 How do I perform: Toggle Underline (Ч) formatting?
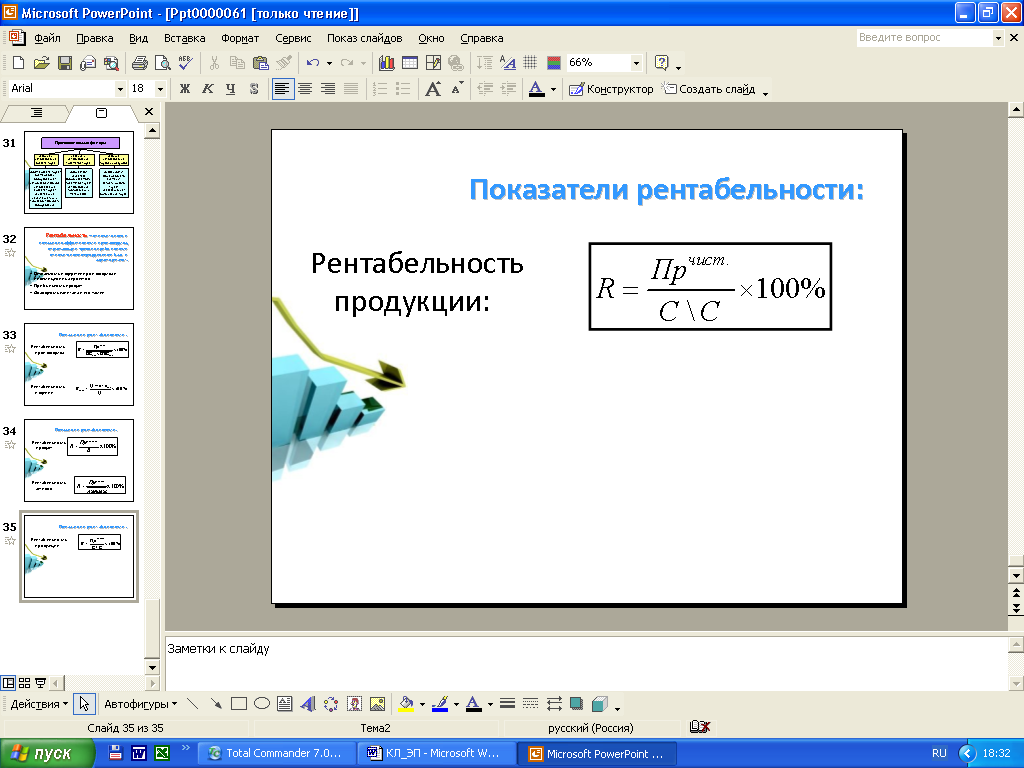231,89
